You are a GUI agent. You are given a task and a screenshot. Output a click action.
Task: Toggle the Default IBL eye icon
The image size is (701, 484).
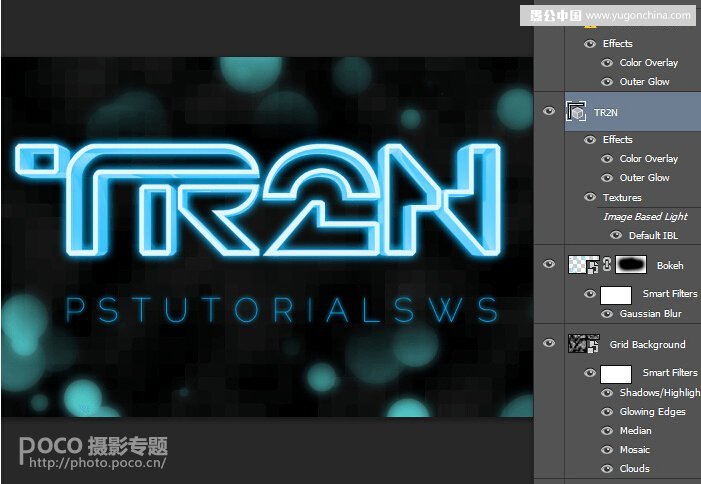click(x=616, y=235)
